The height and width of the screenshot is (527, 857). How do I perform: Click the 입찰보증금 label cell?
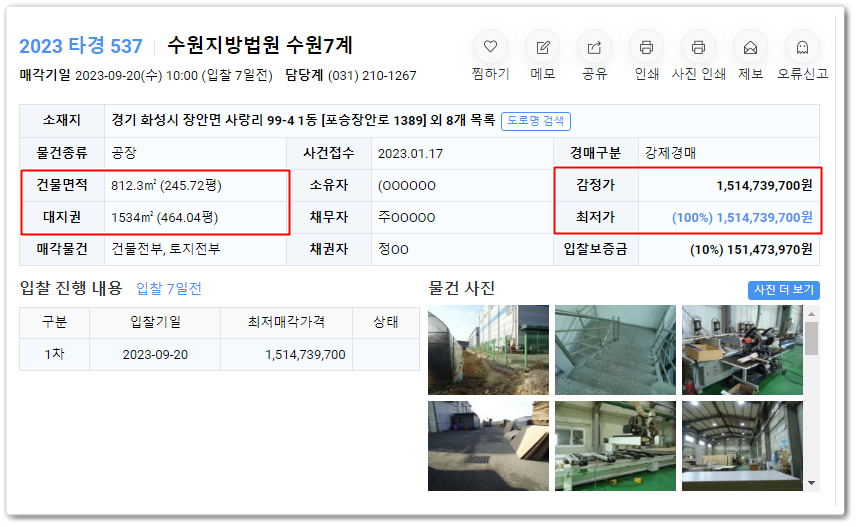(596, 249)
